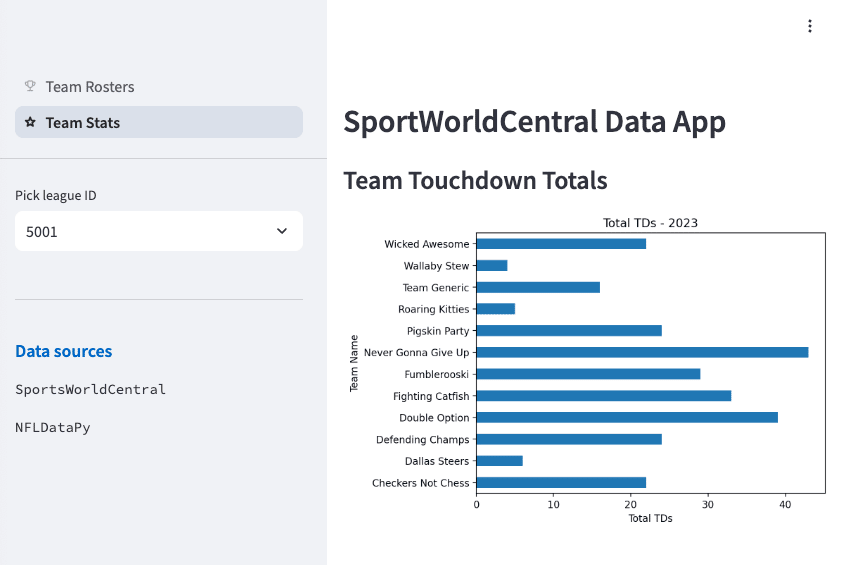The width and height of the screenshot is (843, 565).
Task: Click the Wicked Awesome bar
Action: [561, 244]
